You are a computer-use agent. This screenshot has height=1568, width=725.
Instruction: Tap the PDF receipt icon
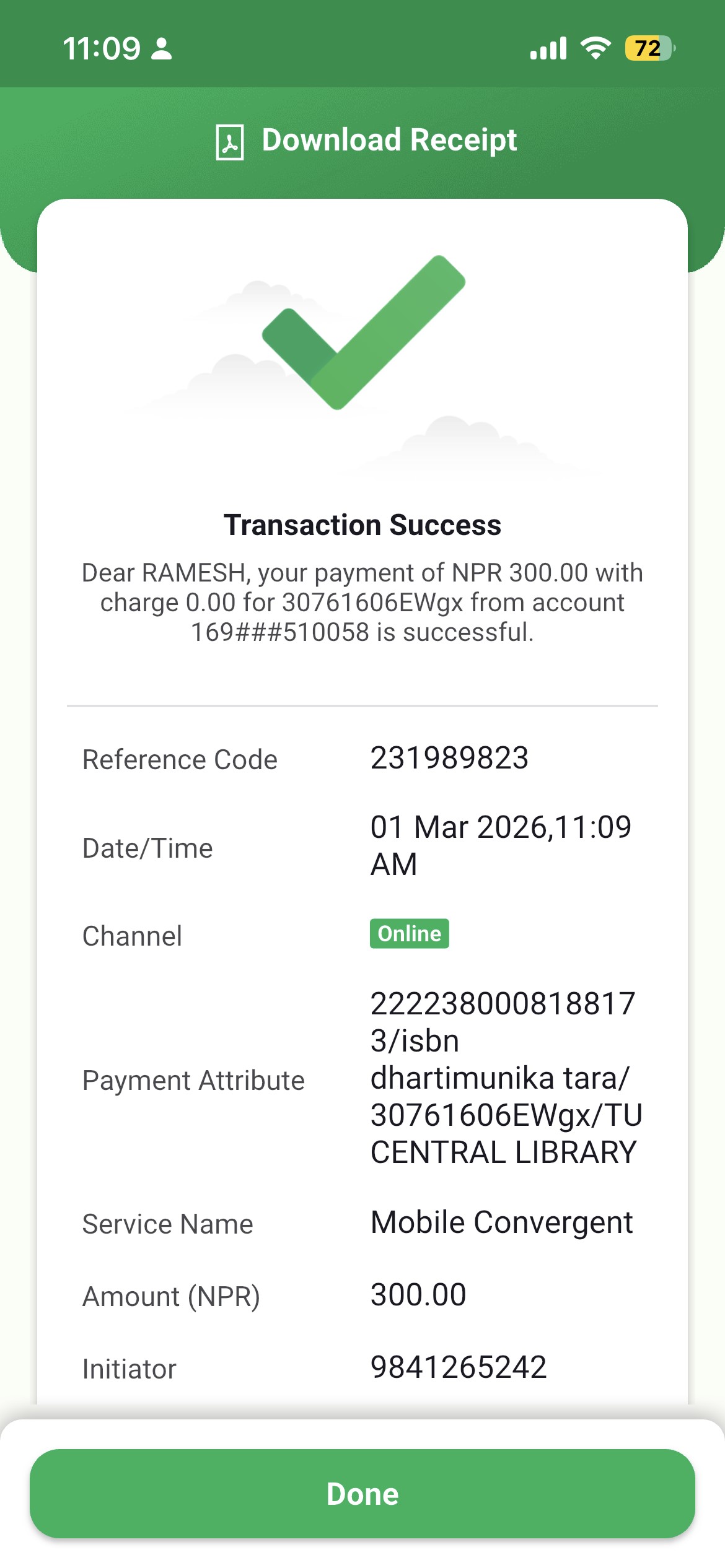pyautogui.click(x=229, y=142)
